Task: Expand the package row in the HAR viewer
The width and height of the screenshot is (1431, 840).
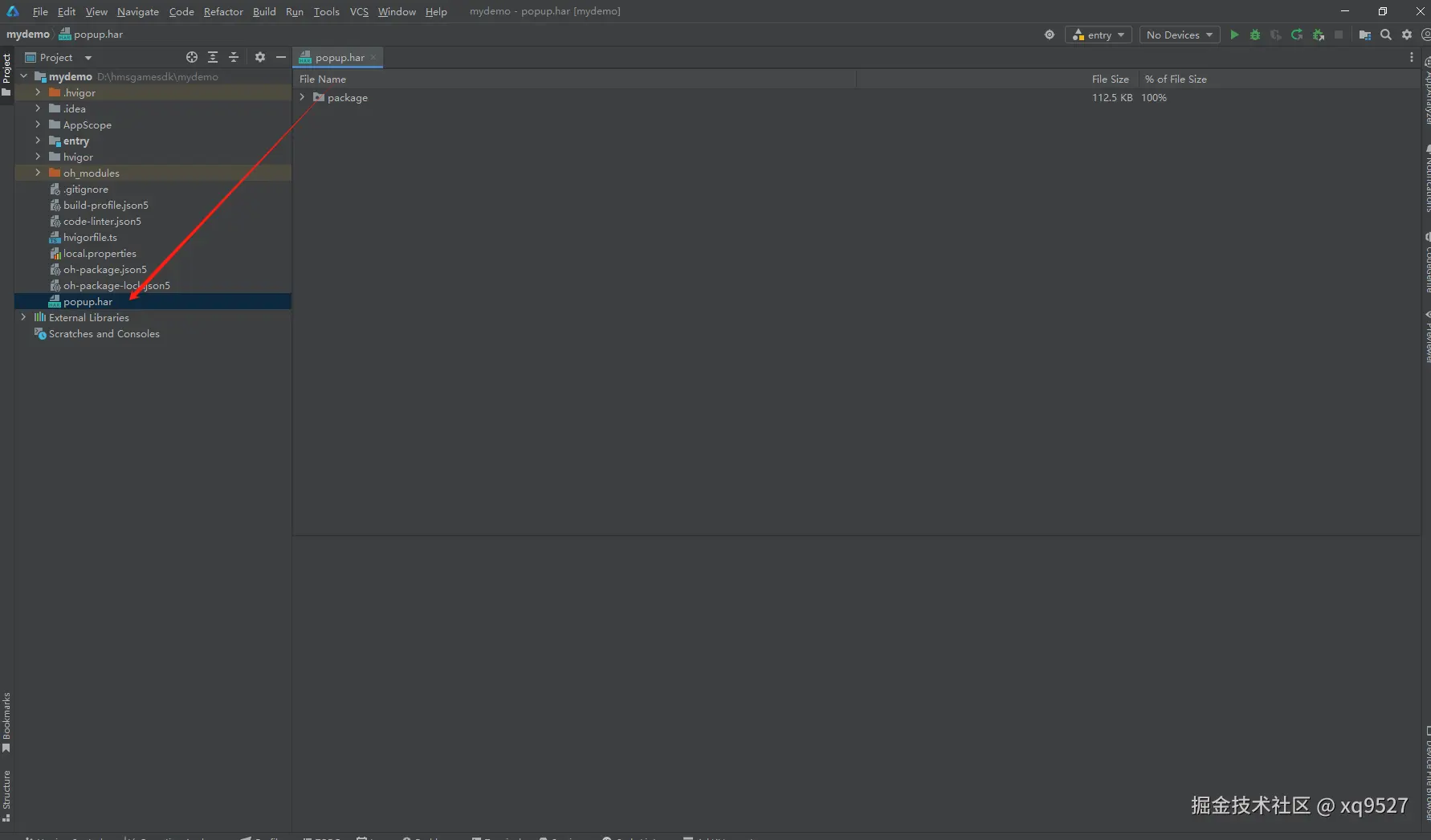Action: [303, 97]
